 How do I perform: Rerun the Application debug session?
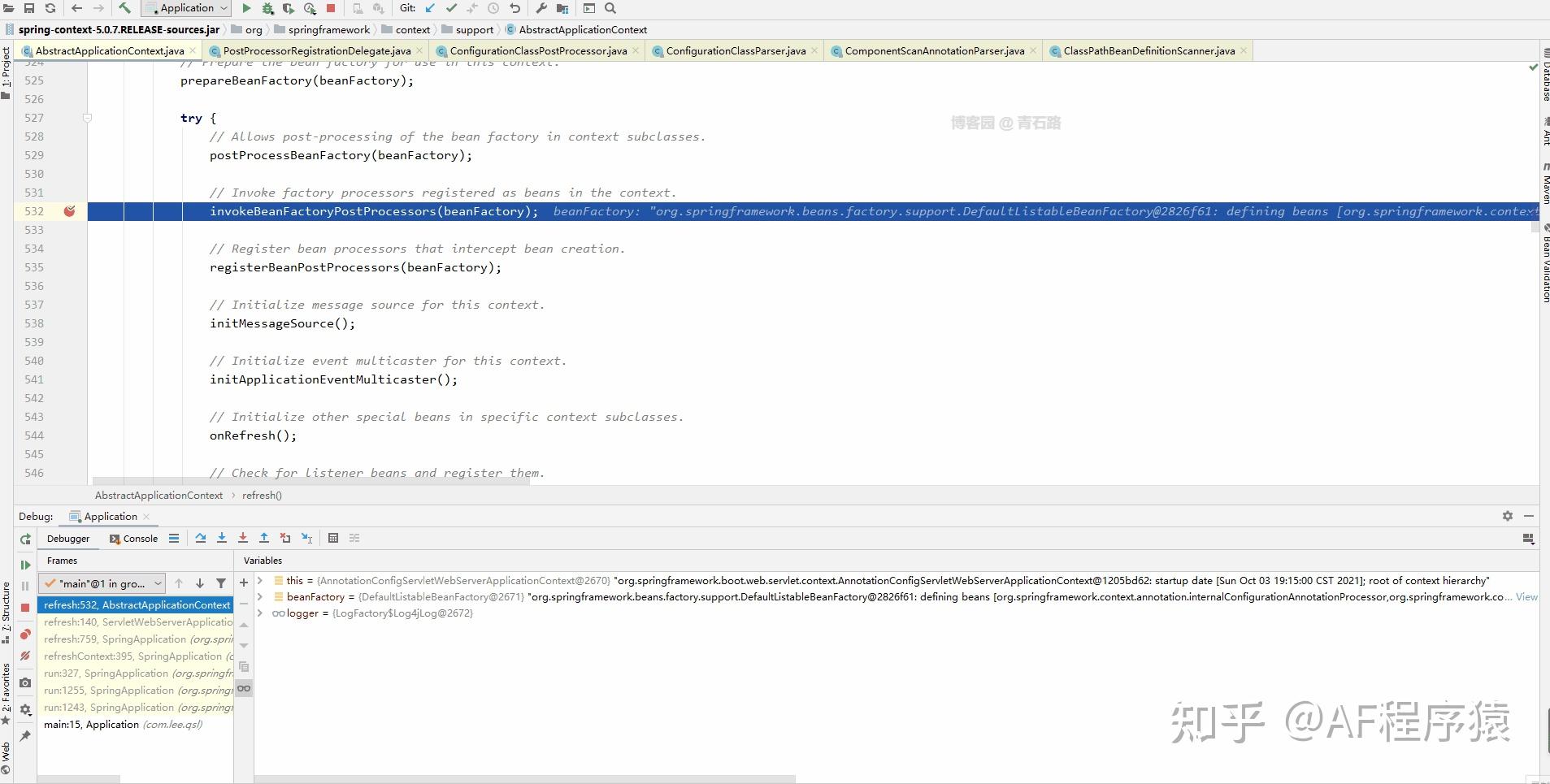pos(24,539)
